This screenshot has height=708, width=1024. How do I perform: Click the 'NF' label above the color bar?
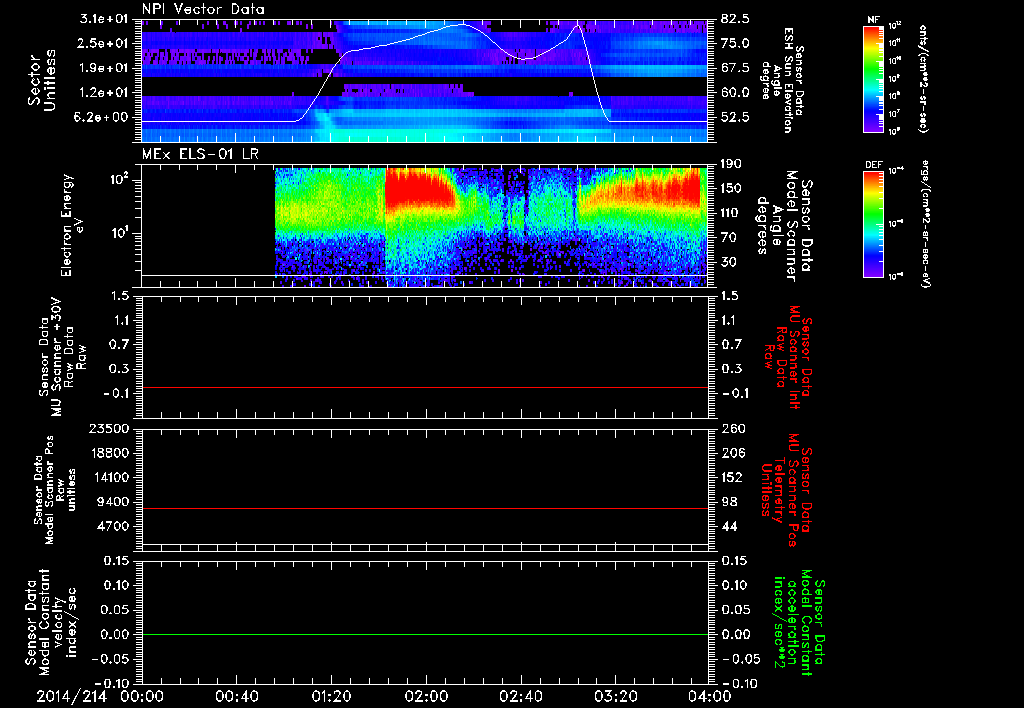coord(873,20)
